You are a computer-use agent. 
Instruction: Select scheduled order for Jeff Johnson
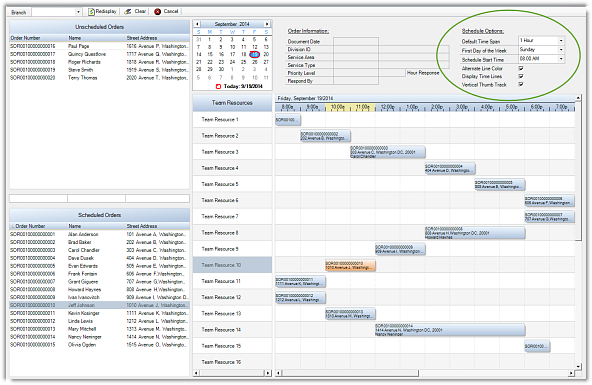pos(99,305)
